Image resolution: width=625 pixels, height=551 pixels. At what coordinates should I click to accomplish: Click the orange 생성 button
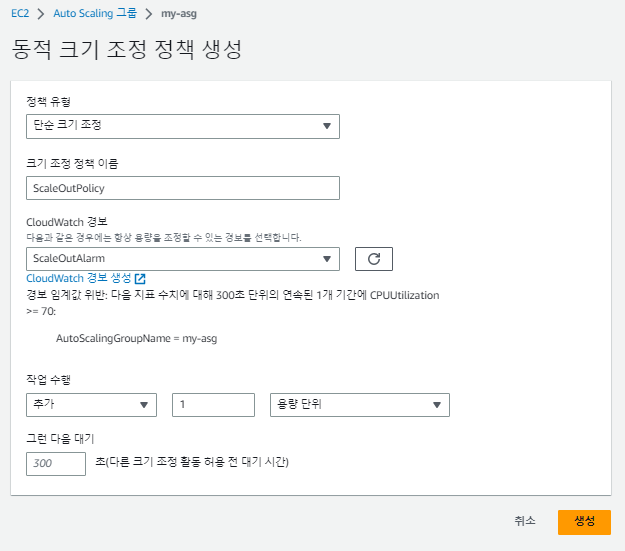pos(584,522)
